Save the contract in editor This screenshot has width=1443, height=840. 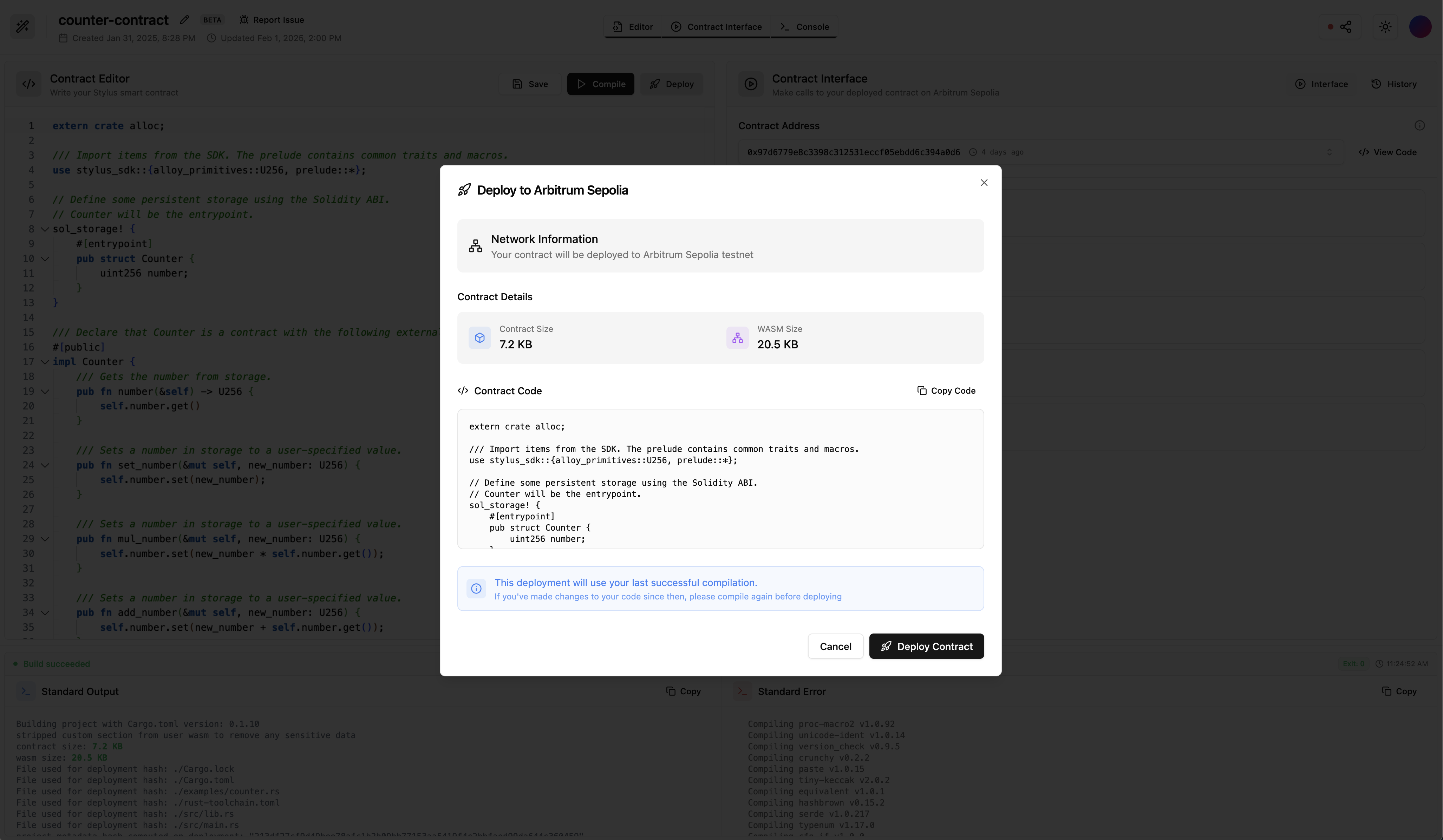pyautogui.click(x=530, y=84)
